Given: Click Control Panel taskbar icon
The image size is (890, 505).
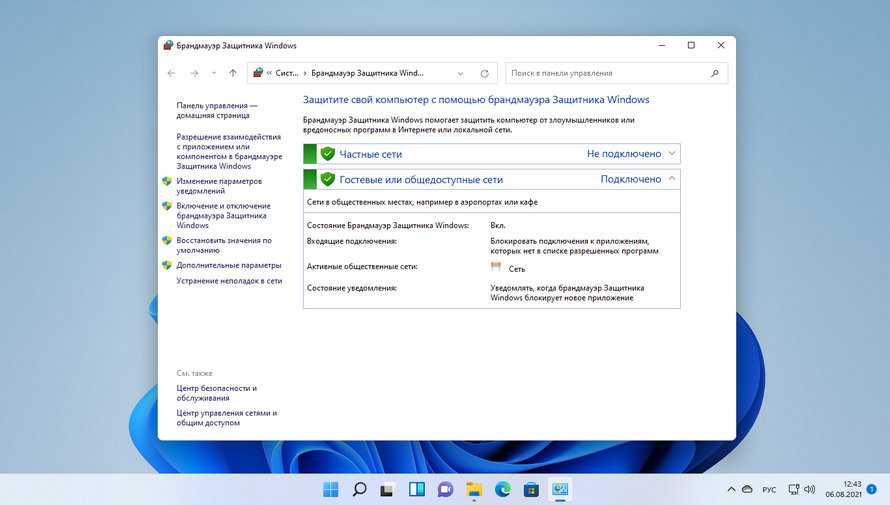Looking at the screenshot, I should click(x=560, y=489).
